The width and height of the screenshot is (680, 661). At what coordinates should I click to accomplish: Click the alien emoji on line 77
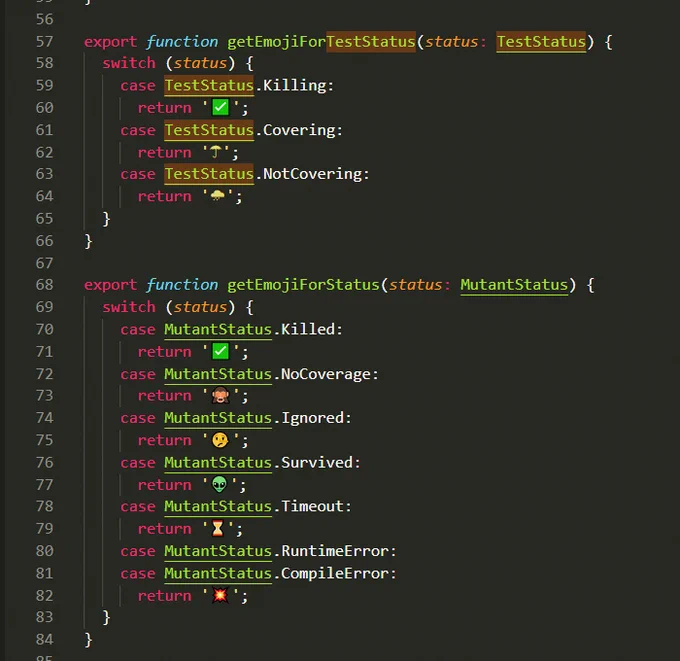(219, 484)
